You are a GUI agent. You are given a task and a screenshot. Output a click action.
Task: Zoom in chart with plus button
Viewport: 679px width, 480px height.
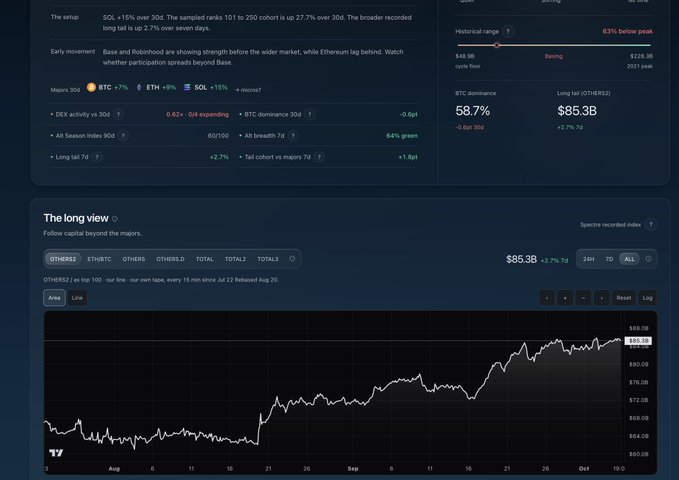(565, 298)
